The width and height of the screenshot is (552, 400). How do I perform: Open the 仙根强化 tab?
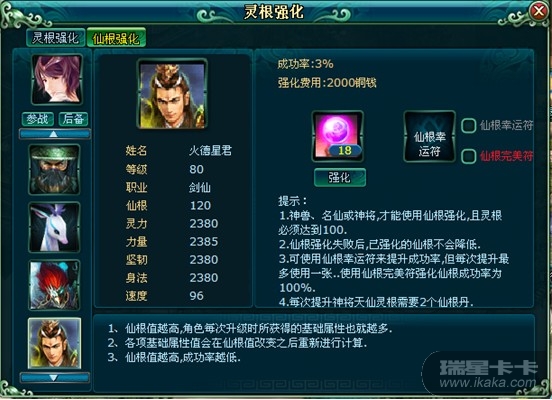[116, 38]
